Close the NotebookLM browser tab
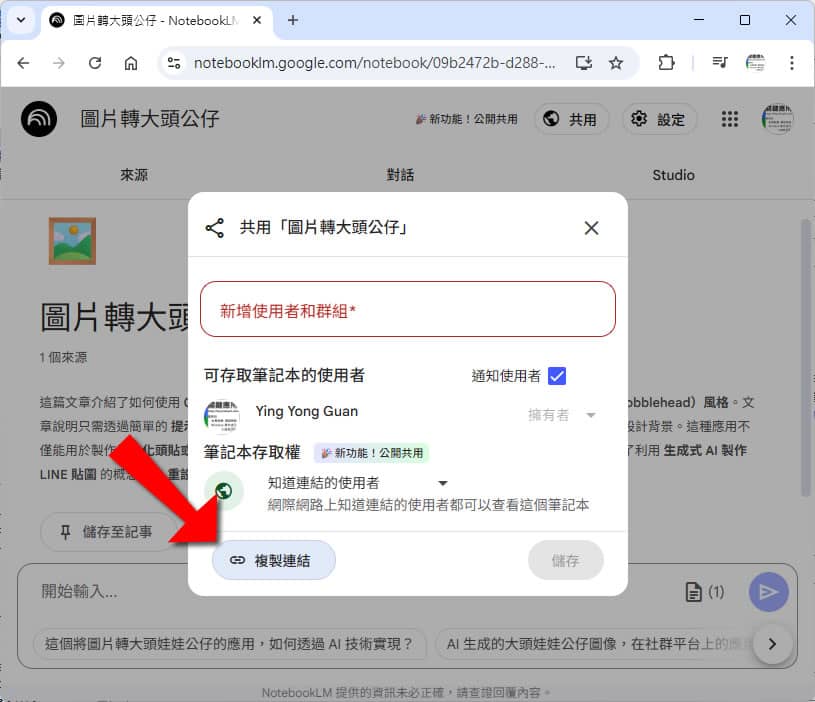Screen dimensions: 815x702 (x=257, y=20)
